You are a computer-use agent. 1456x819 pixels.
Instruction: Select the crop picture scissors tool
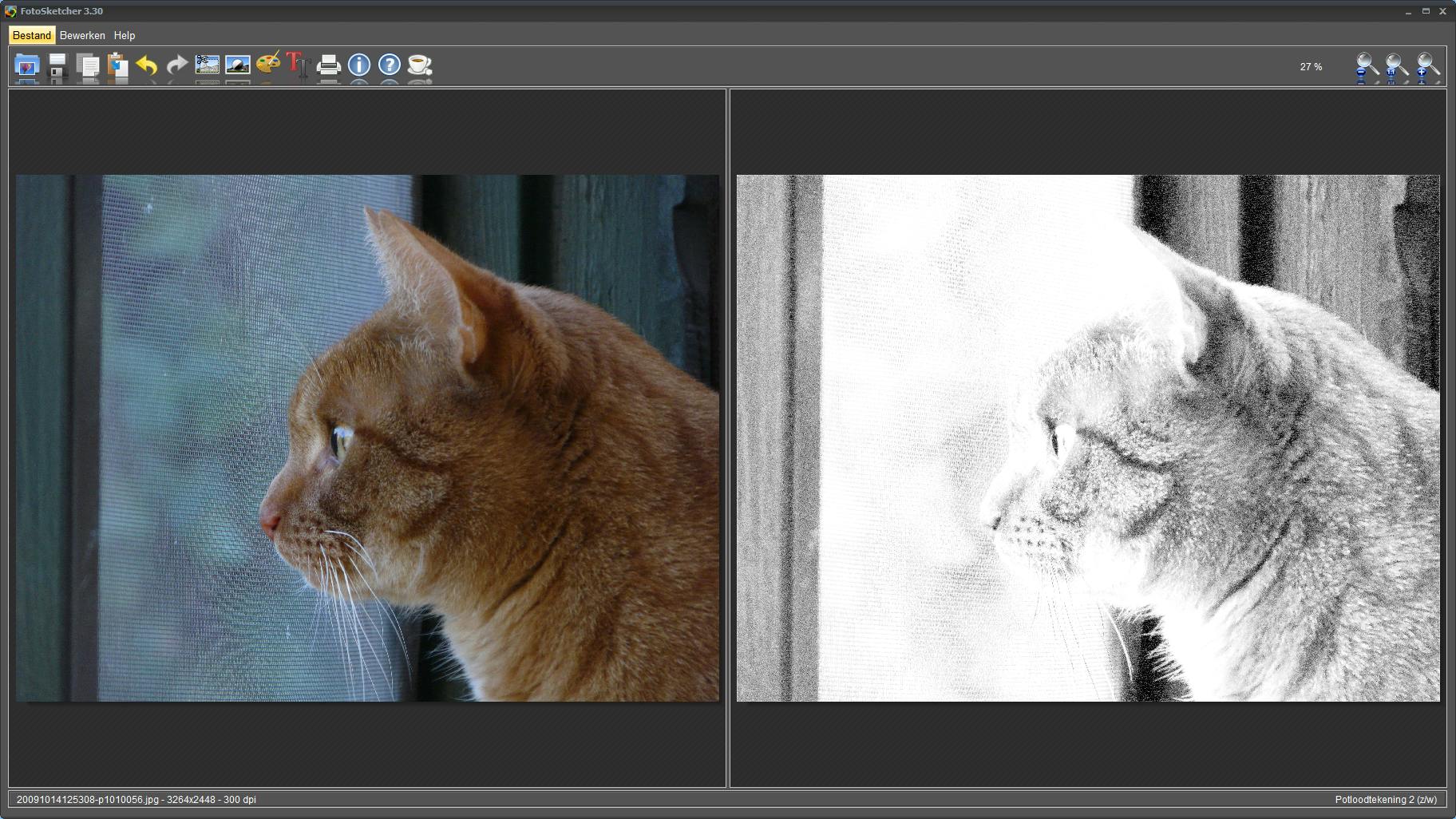208,65
